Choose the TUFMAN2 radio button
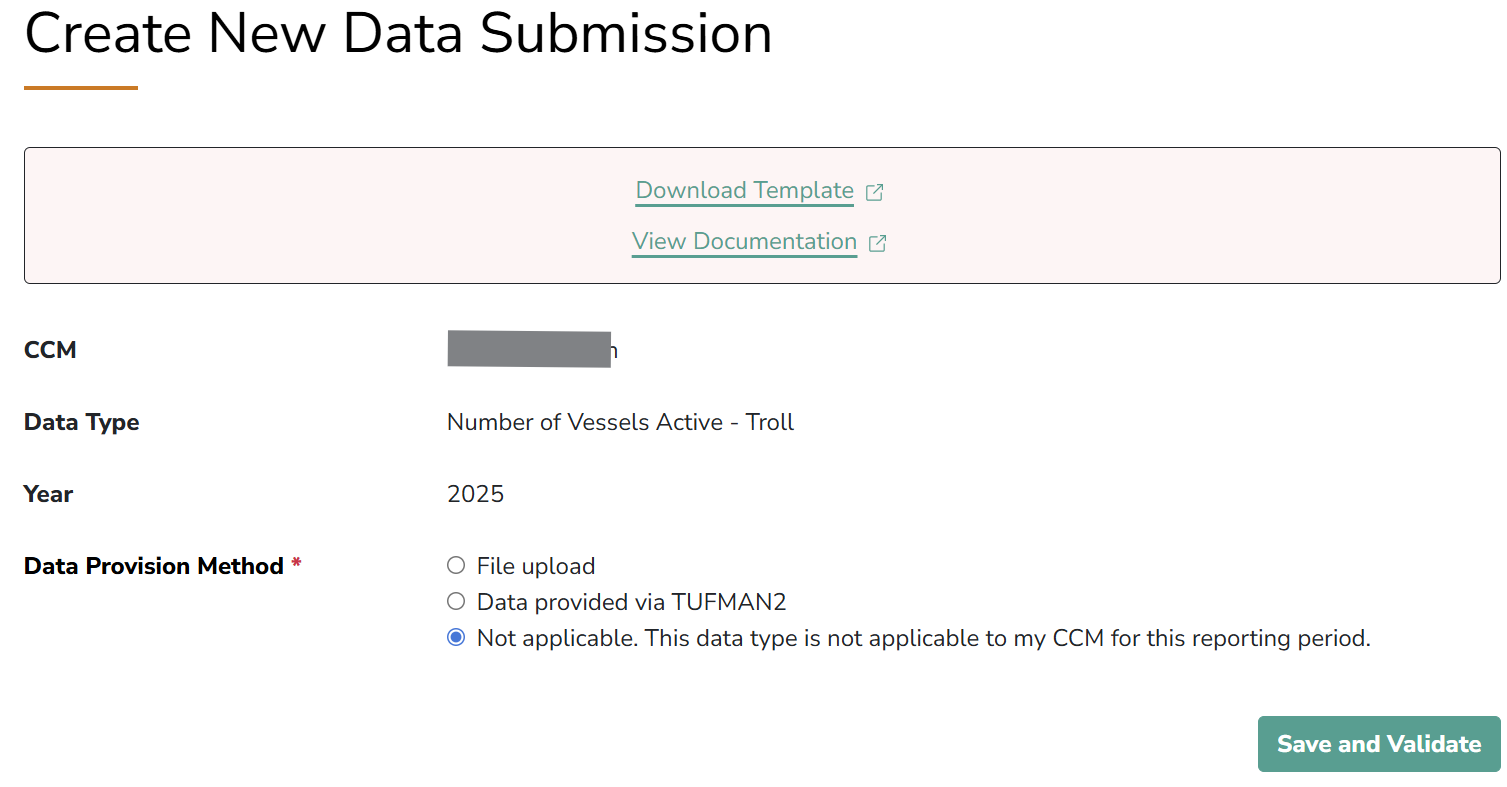The height and width of the screenshot is (787, 1507). coord(456,602)
